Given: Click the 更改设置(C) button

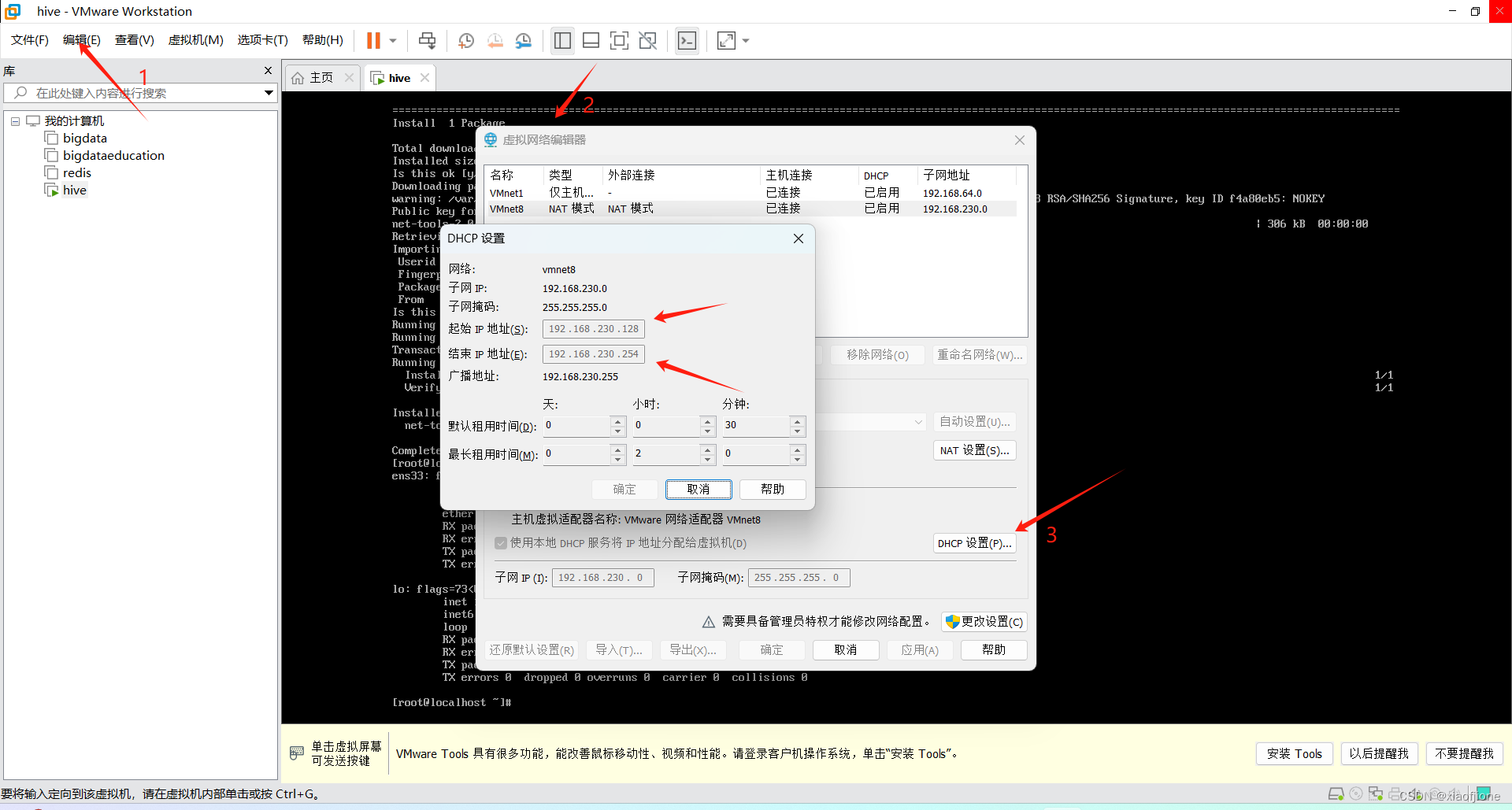Looking at the screenshot, I should click(984, 622).
